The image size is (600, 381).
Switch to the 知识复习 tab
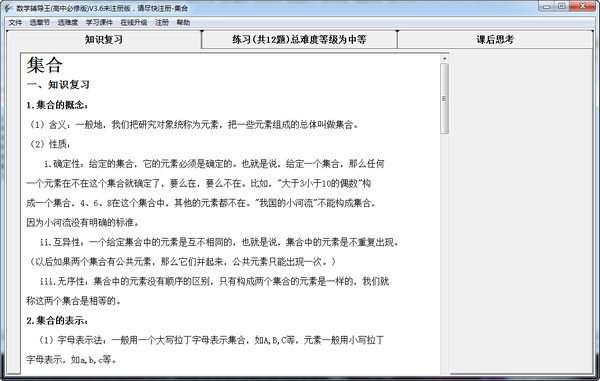(x=104, y=39)
